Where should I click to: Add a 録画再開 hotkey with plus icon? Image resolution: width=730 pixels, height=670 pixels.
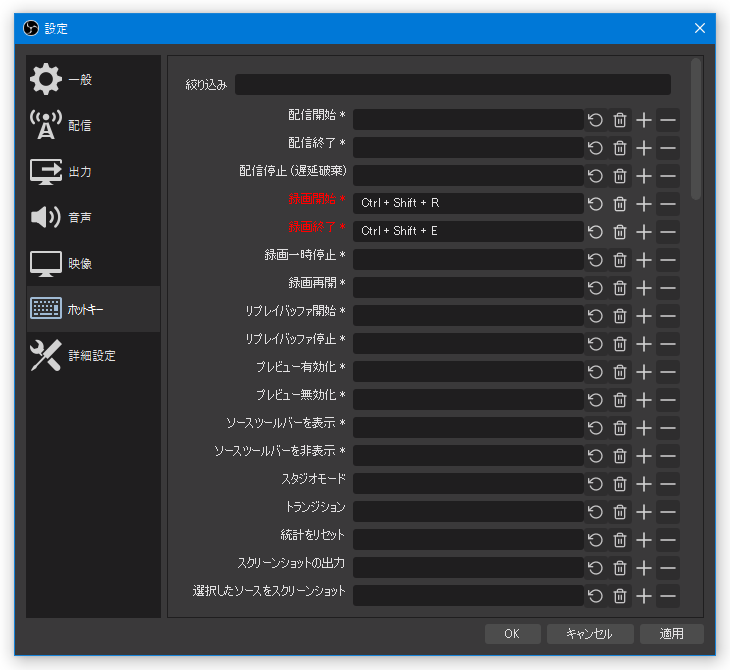pyautogui.click(x=644, y=288)
